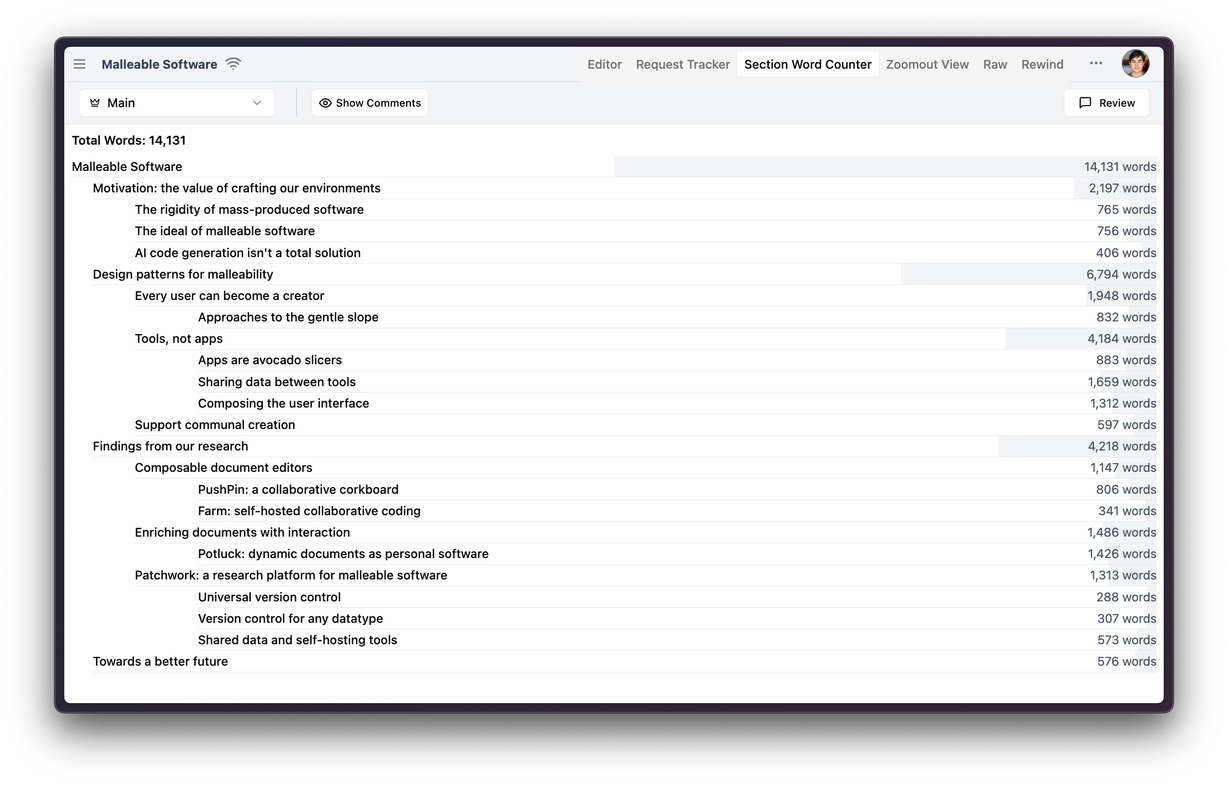Viewport: 1228px width, 785px height.
Task: Click the Tools, not apps word-count bar
Action: click(1080, 339)
